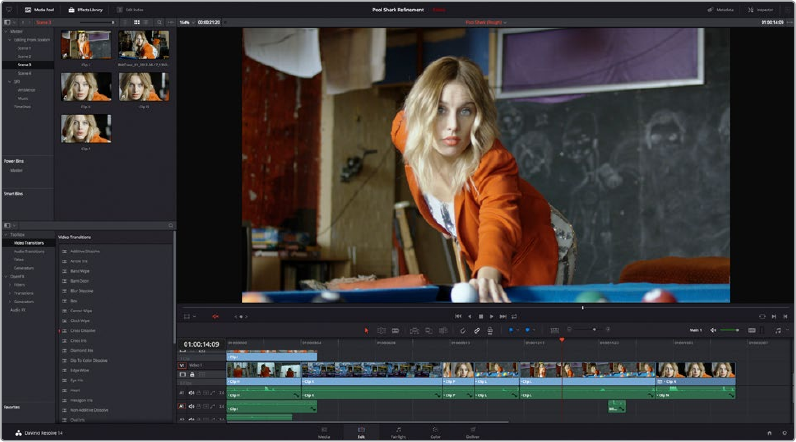
Task: Collapse the Master bin
Action: coord(6,31)
